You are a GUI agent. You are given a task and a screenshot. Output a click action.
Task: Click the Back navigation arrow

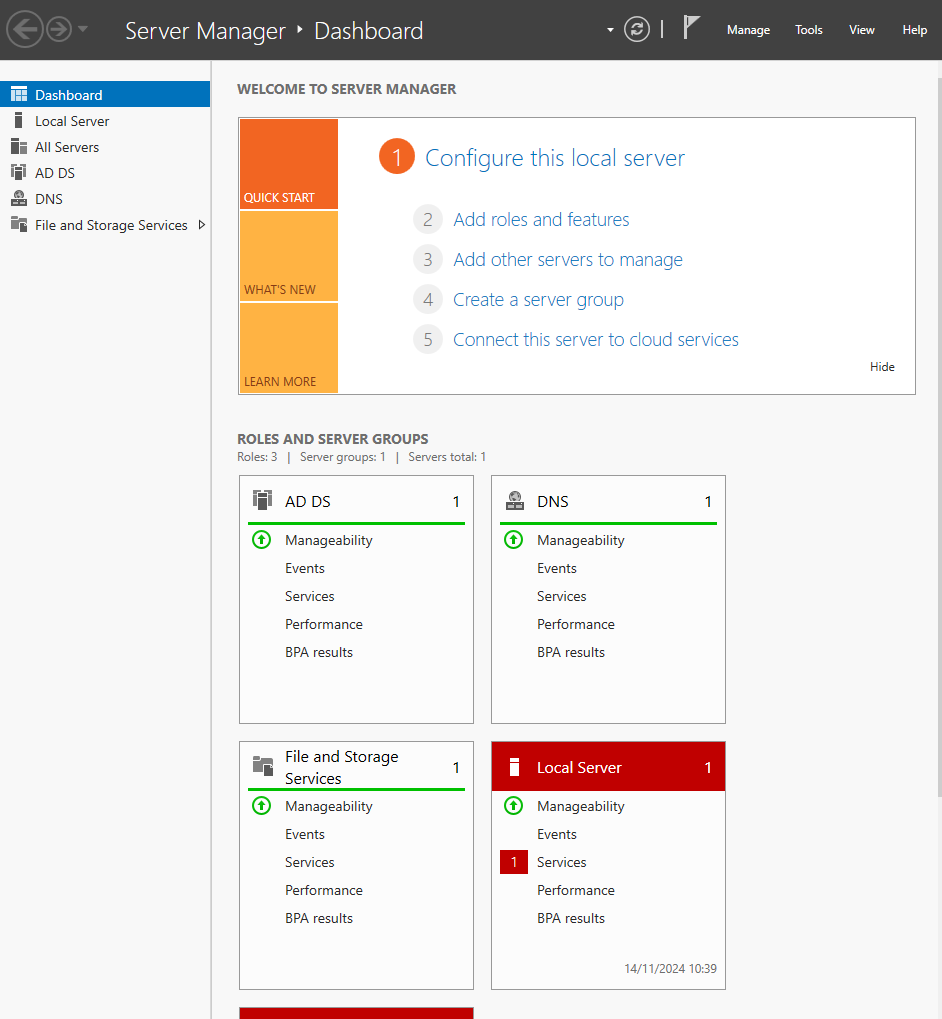click(25, 29)
